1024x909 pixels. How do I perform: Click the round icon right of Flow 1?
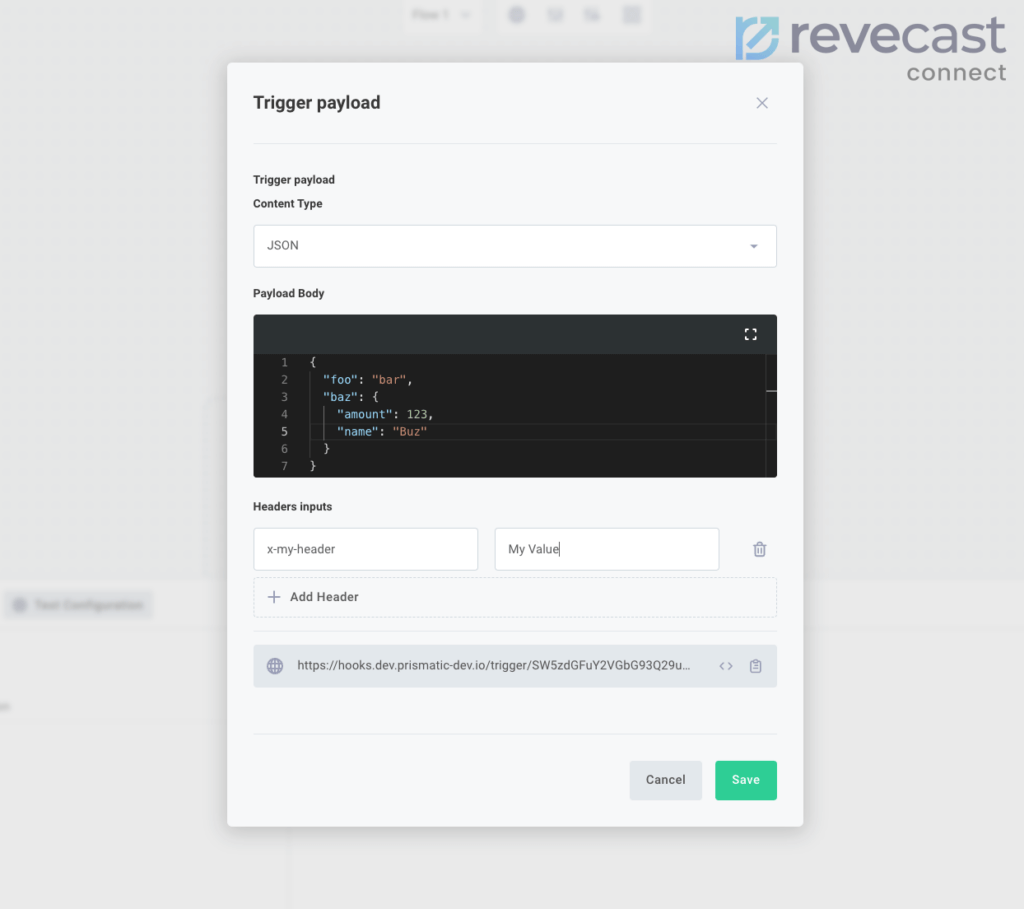click(x=516, y=15)
